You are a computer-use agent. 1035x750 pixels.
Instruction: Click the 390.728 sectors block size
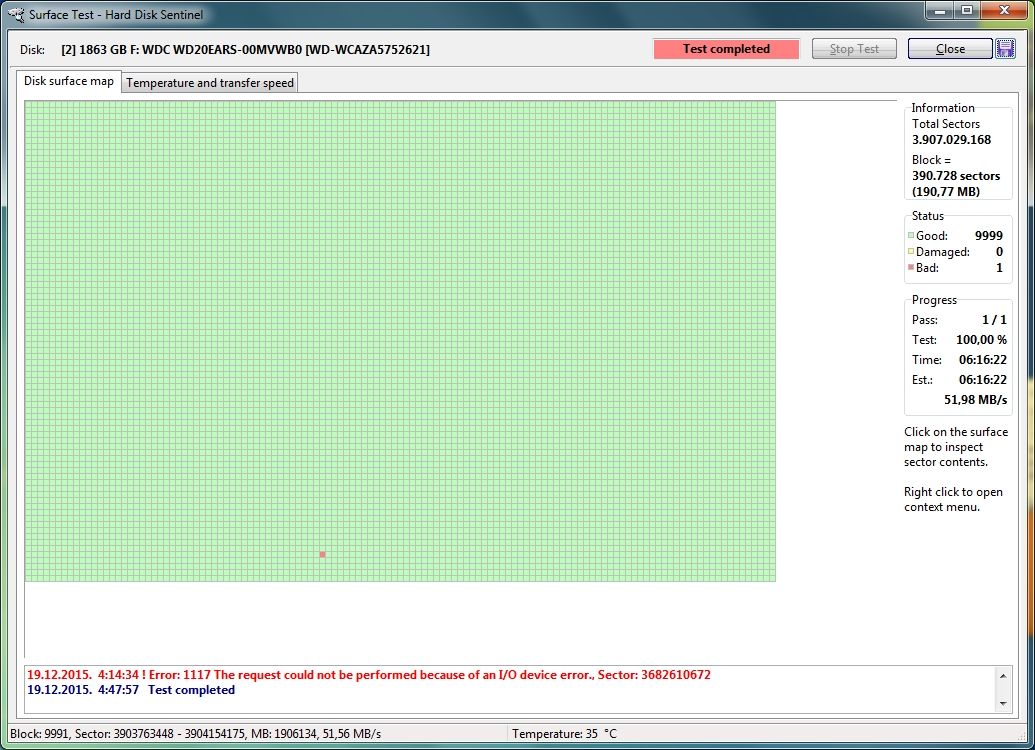(956, 176)
